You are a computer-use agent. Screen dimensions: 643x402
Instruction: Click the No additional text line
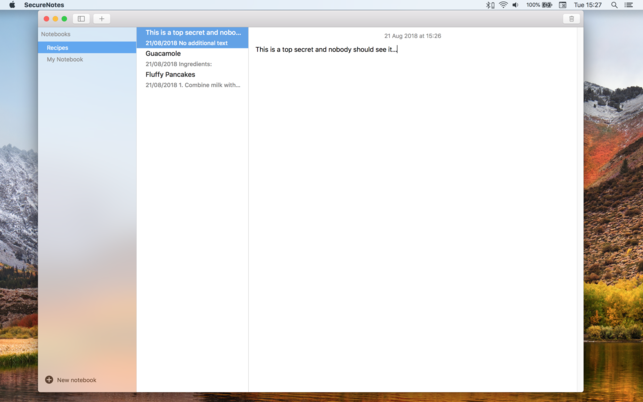click(x=186, y=43)
